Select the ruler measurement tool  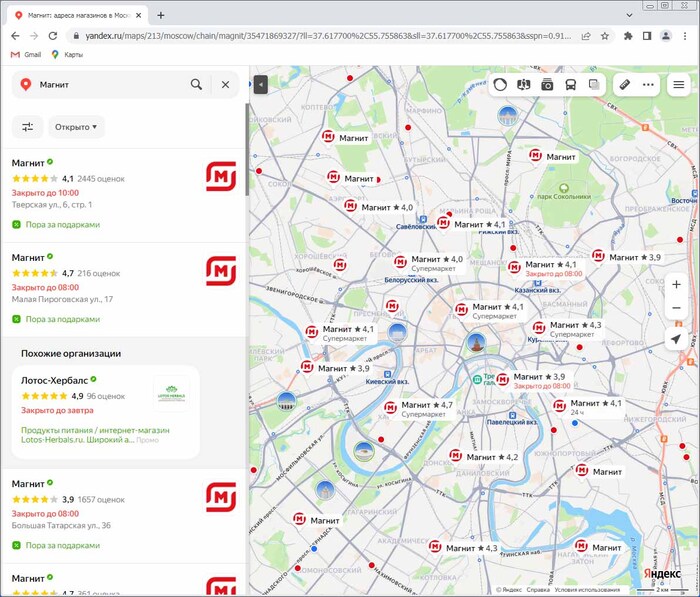(x=625, y=84)
